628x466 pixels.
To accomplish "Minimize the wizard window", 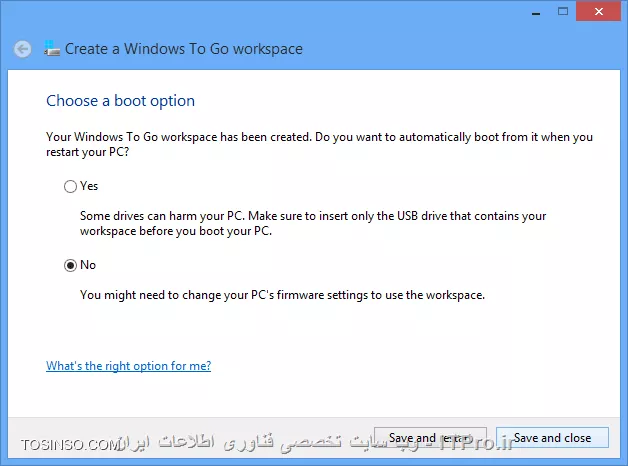I will click(x=536, y=12).
